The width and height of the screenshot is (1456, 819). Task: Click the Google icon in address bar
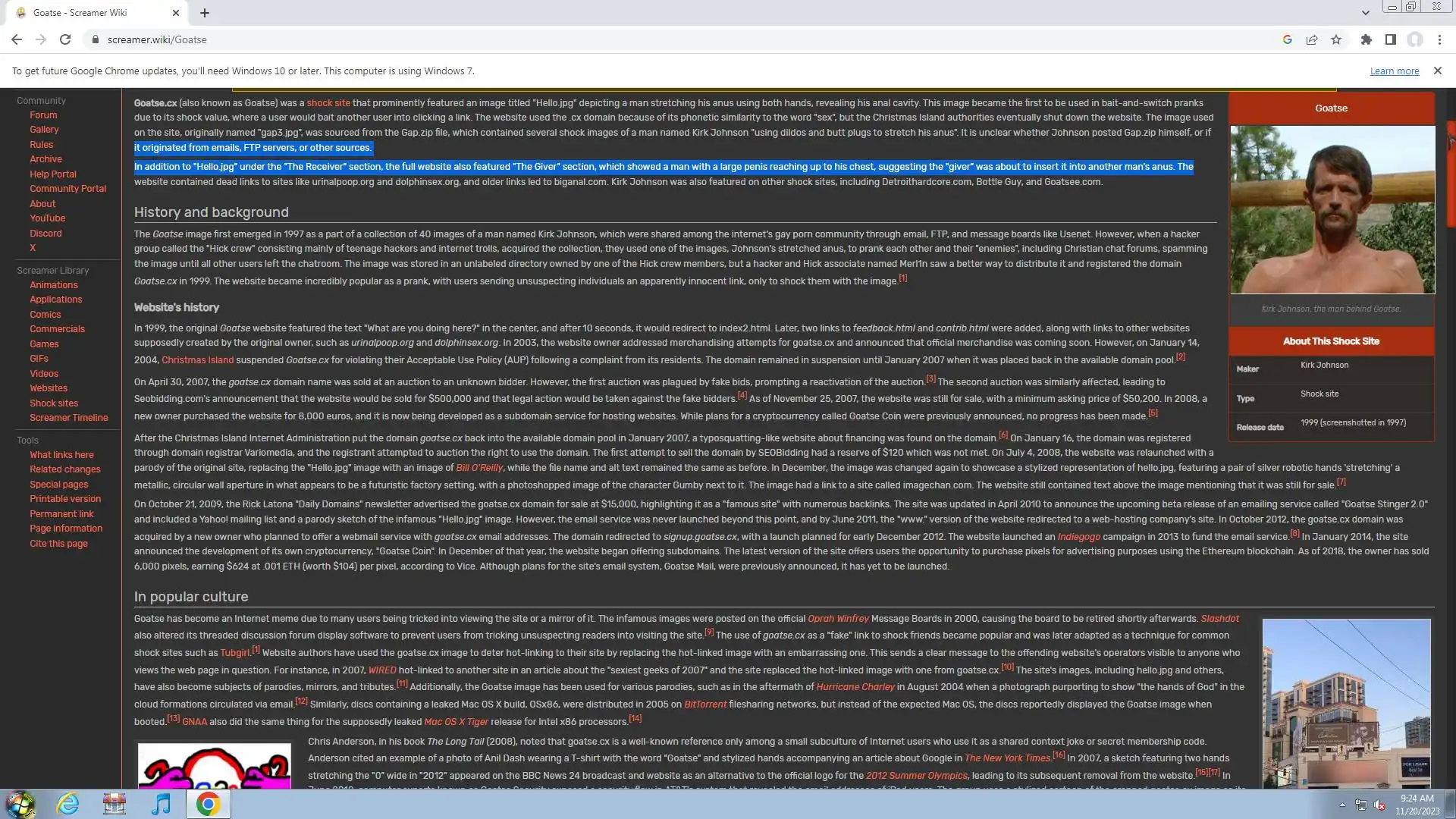pyautogui.click(x=1287, y=39)
